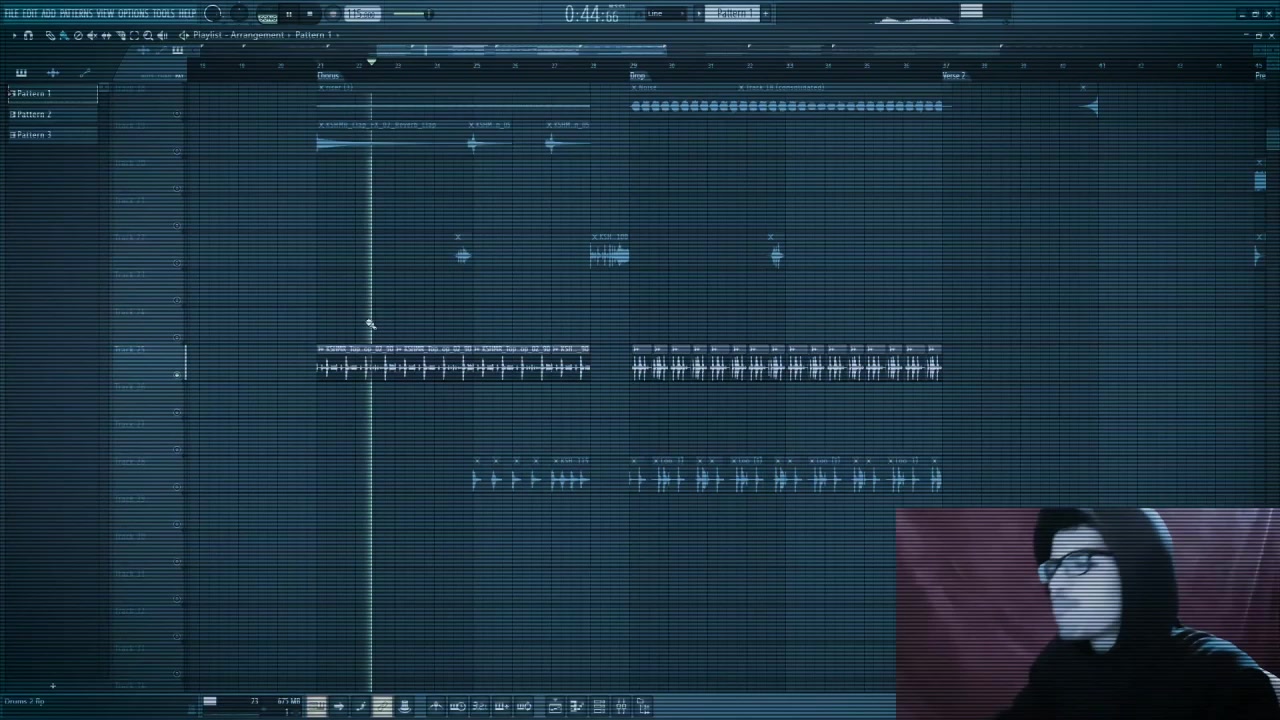Toggle loop recording

tap(522, 706)
